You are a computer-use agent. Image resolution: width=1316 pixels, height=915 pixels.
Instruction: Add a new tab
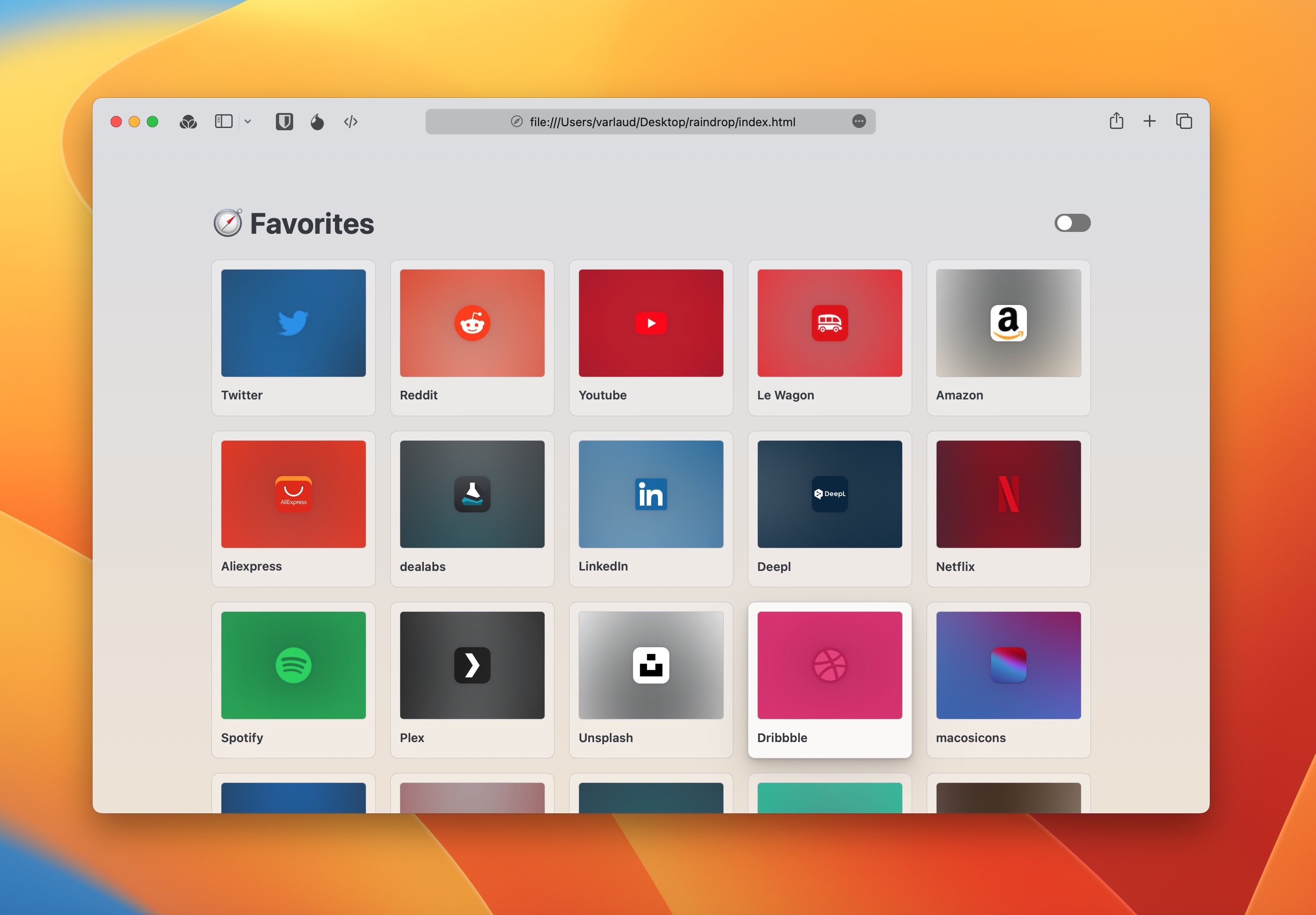[x=1149, y=121]
